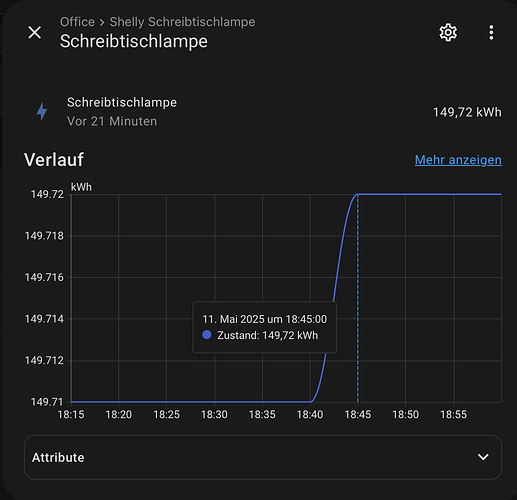This screenshot has width=517, height=500.
Task: Click the chevron arrow in Attribute row
Action: tap(483, 457)
